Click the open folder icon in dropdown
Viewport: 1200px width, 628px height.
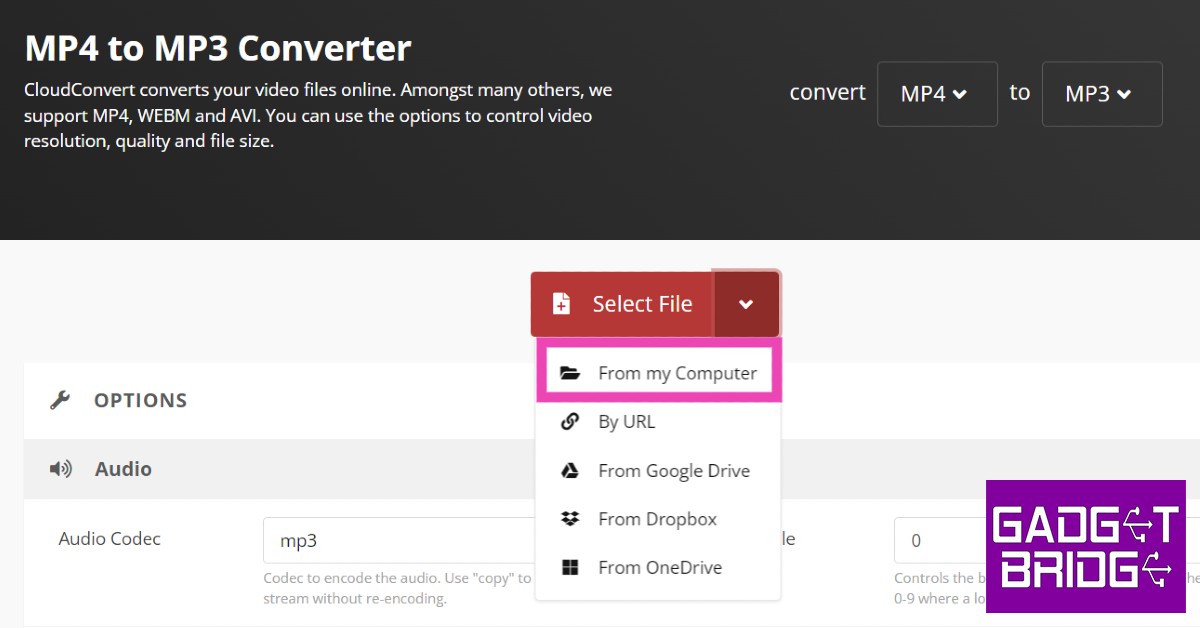click(570, 373)
